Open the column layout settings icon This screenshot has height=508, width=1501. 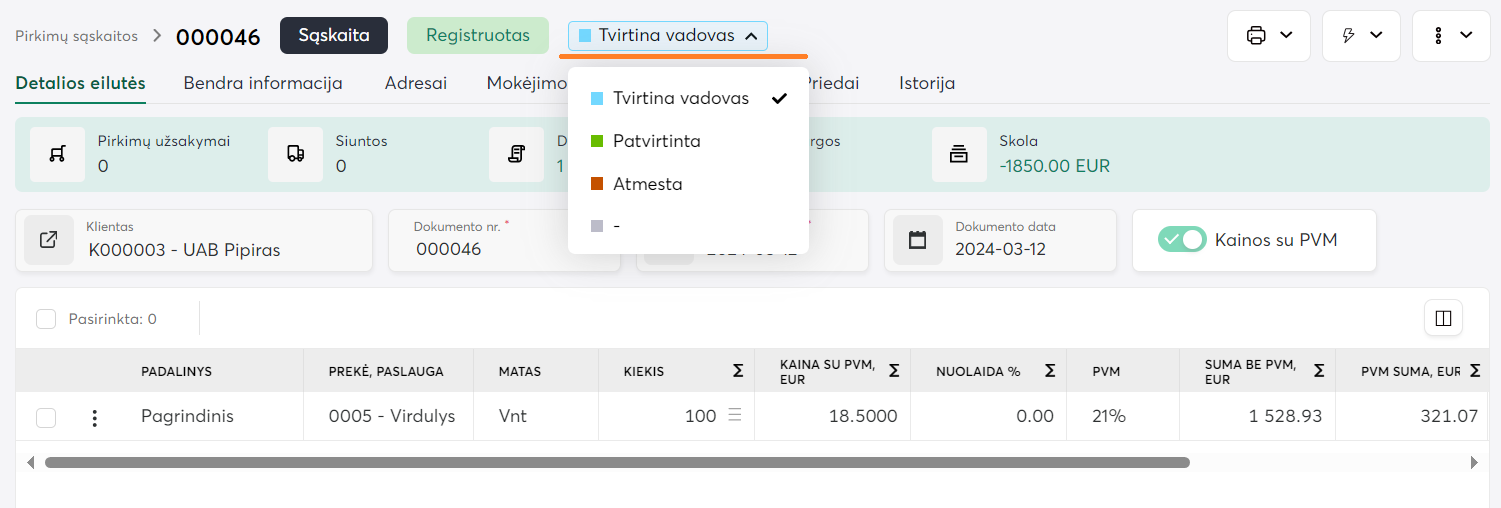tap(1443, 318)
